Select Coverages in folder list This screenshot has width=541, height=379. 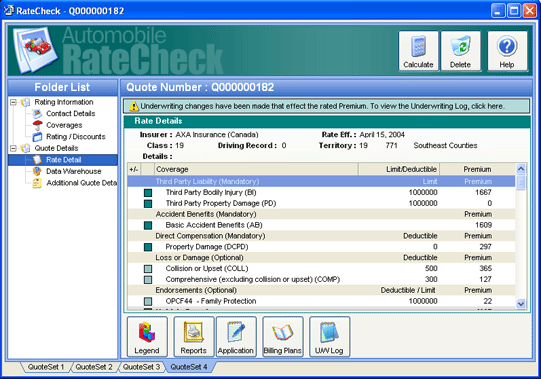click(64, 125)
